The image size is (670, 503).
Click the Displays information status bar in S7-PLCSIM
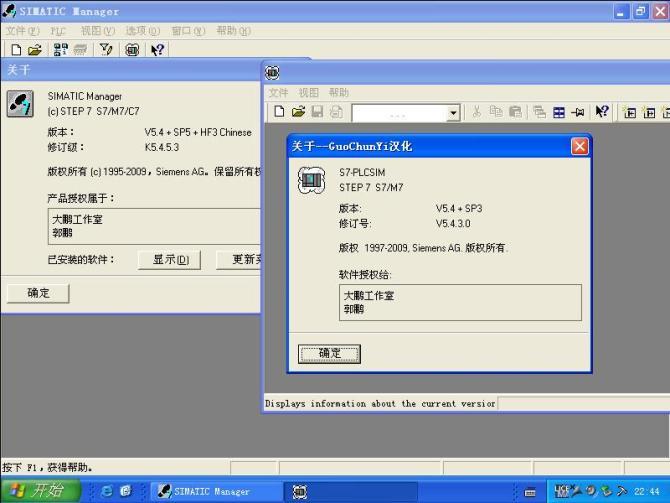pos(380,404)
